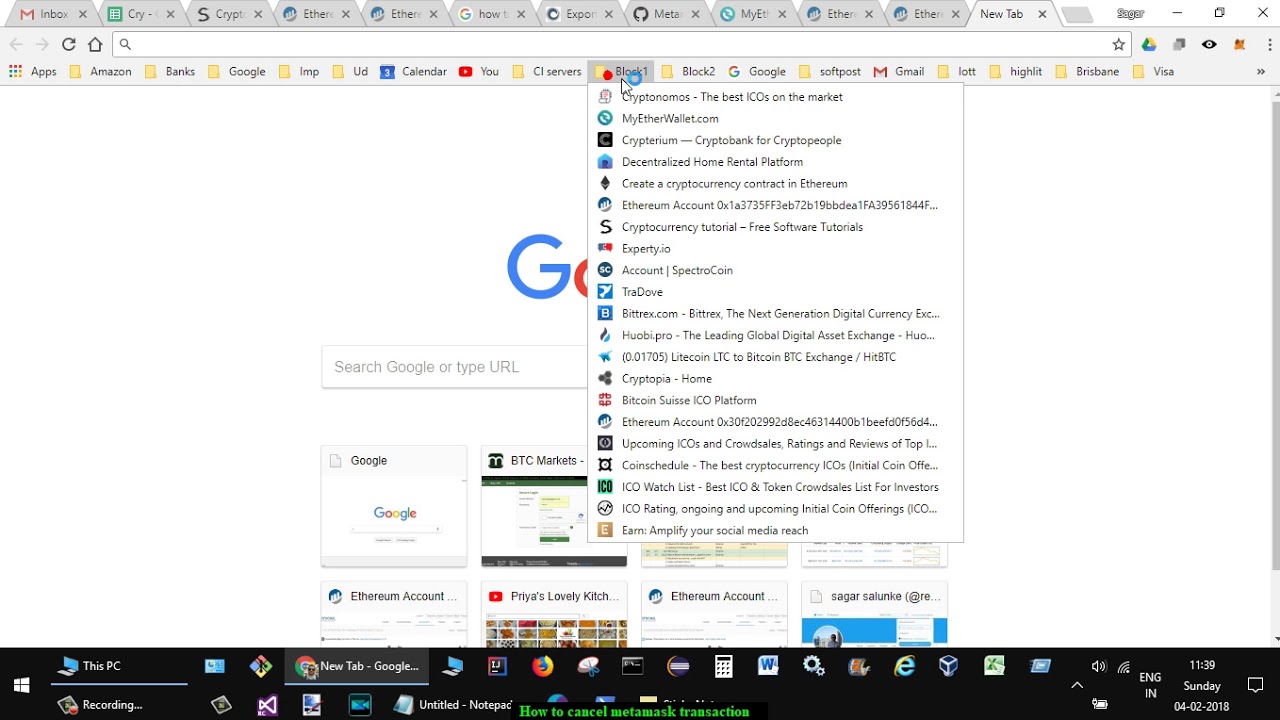Screen dimensions: 1280x720
Task: Open Experty.io bookmark
Action: [775, 249]
